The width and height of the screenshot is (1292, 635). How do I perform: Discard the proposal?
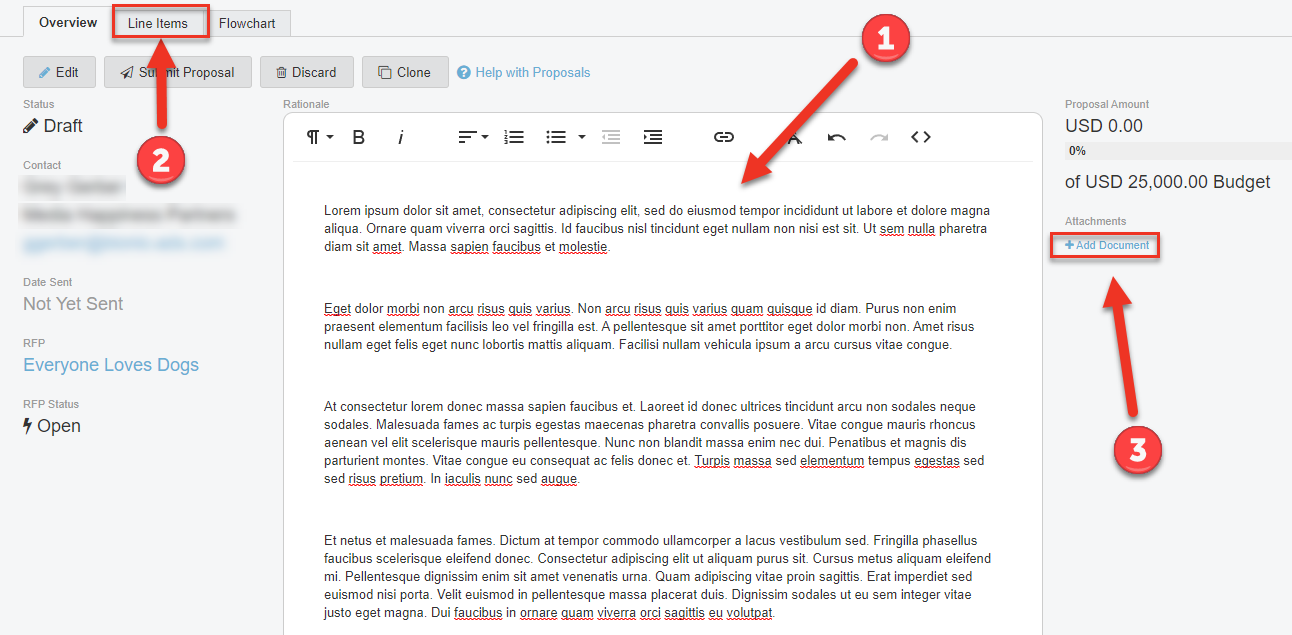pyautogui.click(x=306, y=72)
